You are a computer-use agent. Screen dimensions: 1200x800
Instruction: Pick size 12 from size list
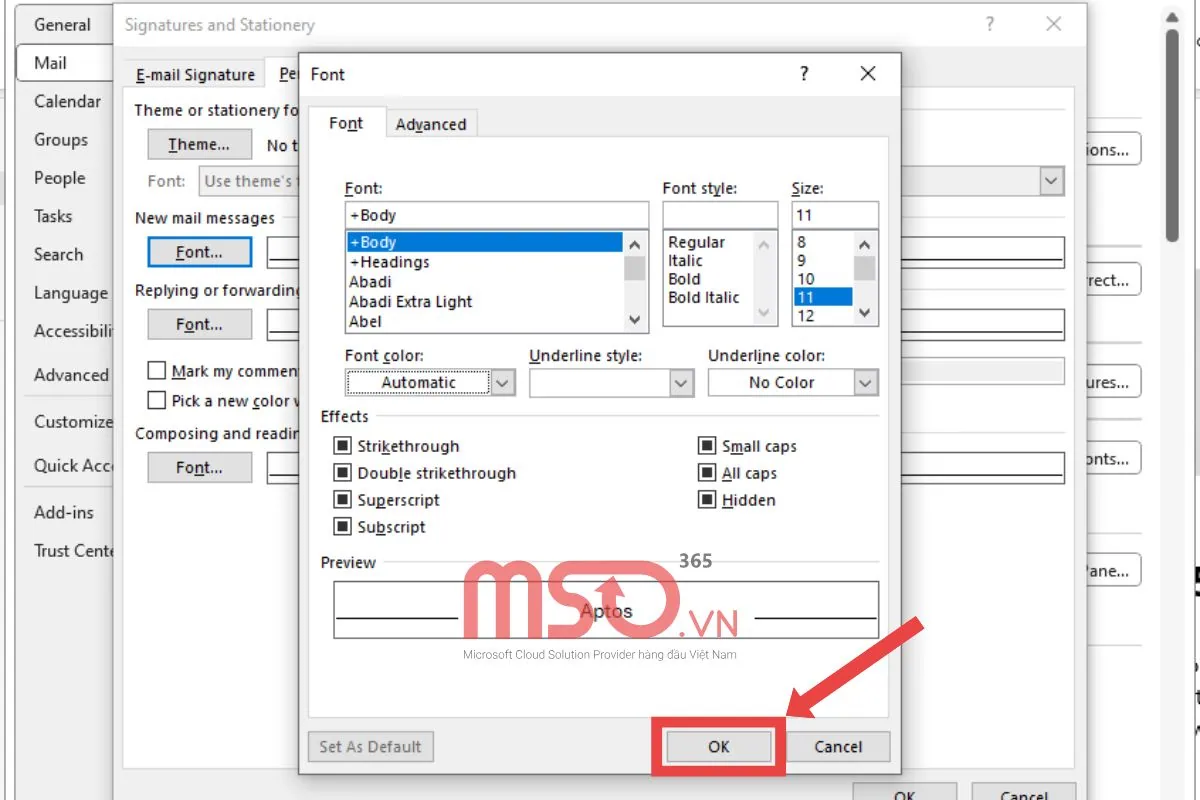pos(806,316)
